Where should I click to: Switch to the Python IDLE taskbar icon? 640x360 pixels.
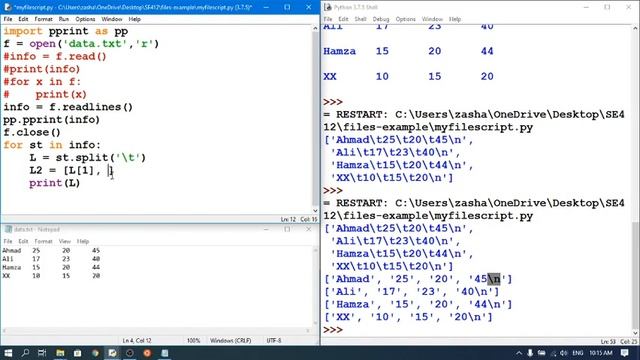point(112,353)
